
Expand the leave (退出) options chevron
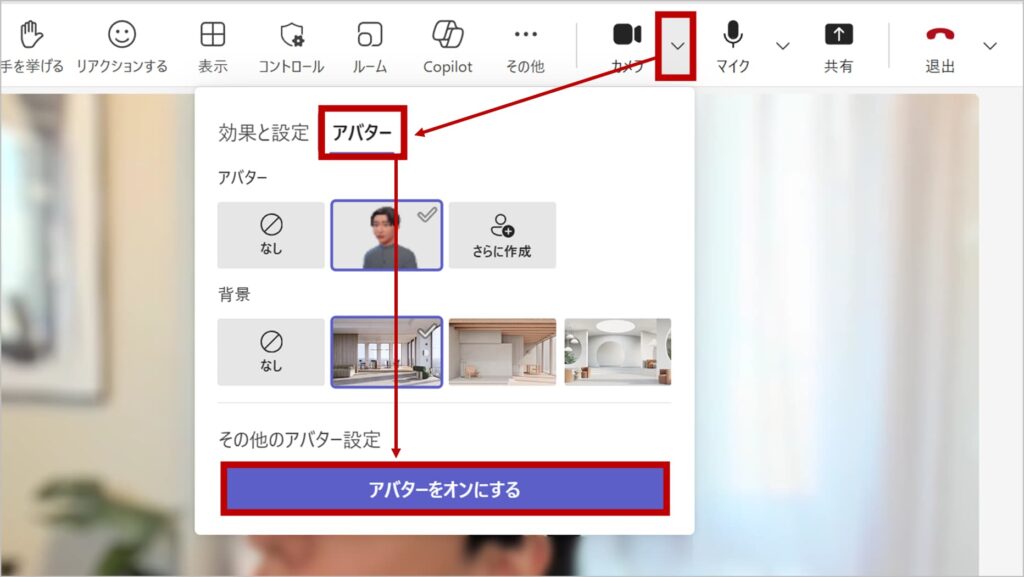click(x=990, y=46)
